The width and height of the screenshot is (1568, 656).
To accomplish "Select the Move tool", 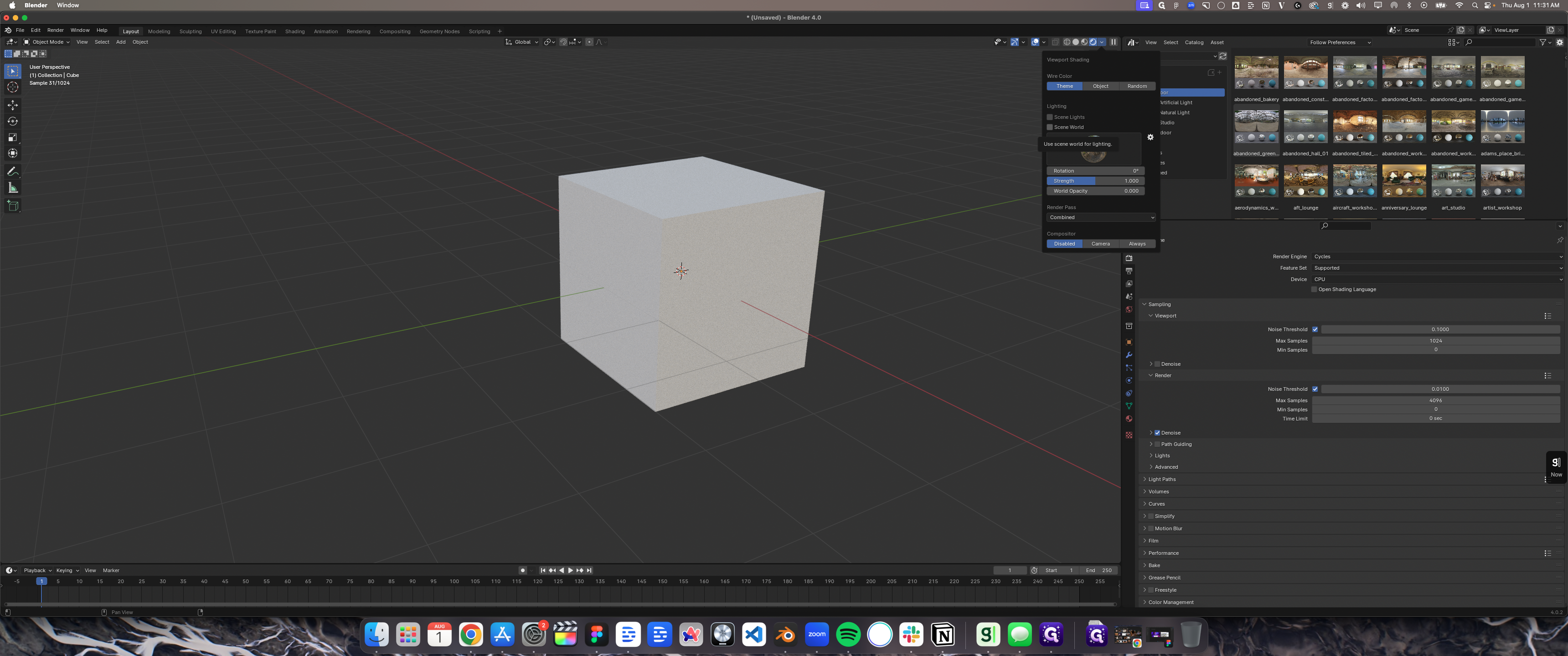I will (x=13, y=105).
